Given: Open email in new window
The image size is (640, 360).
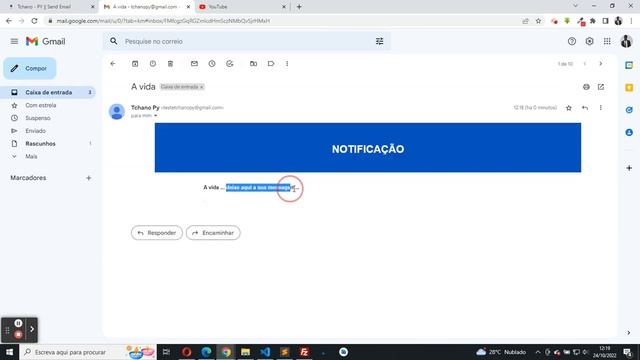Looking at the screenshot, I should coord(601,87).
